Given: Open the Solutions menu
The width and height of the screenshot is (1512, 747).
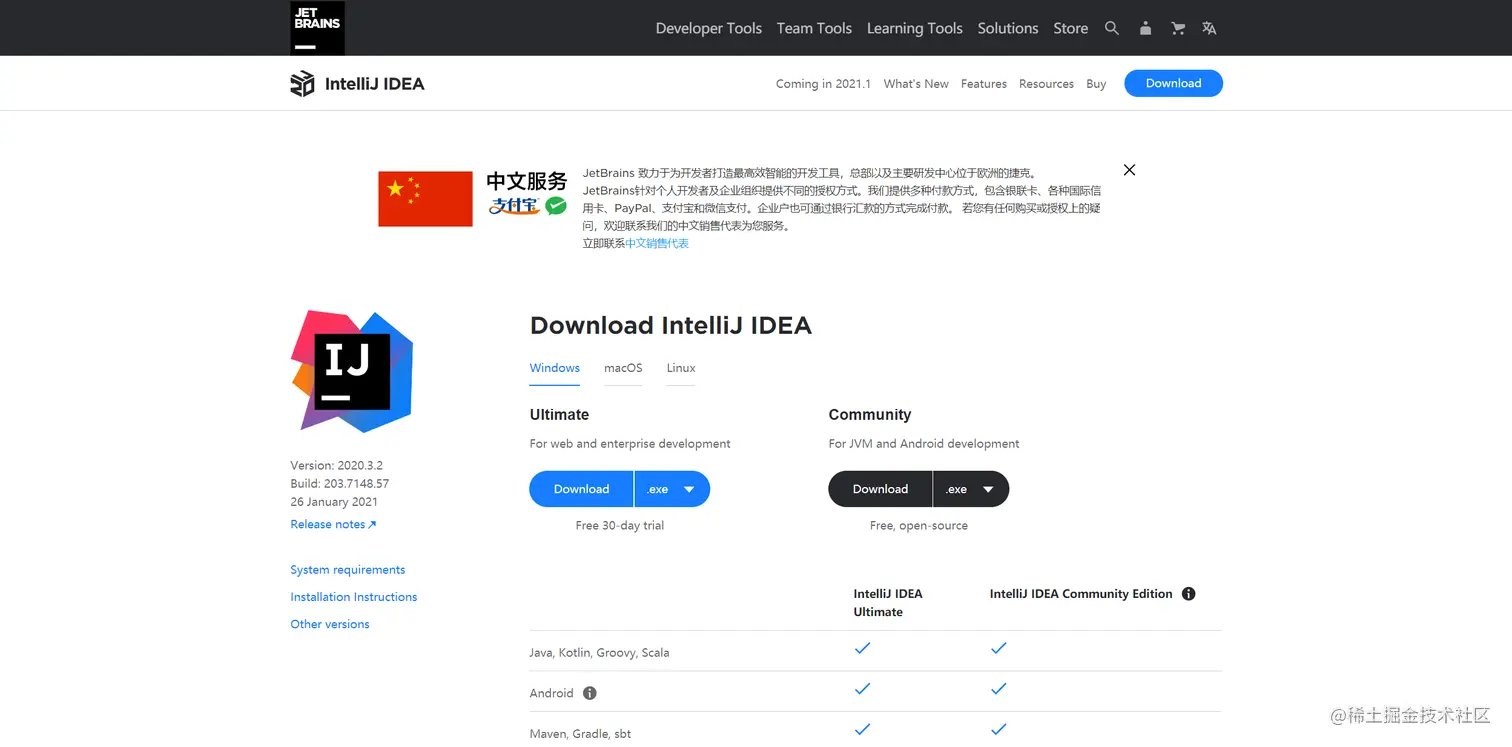Looking at the screenshot, I should click(1008, 28).
